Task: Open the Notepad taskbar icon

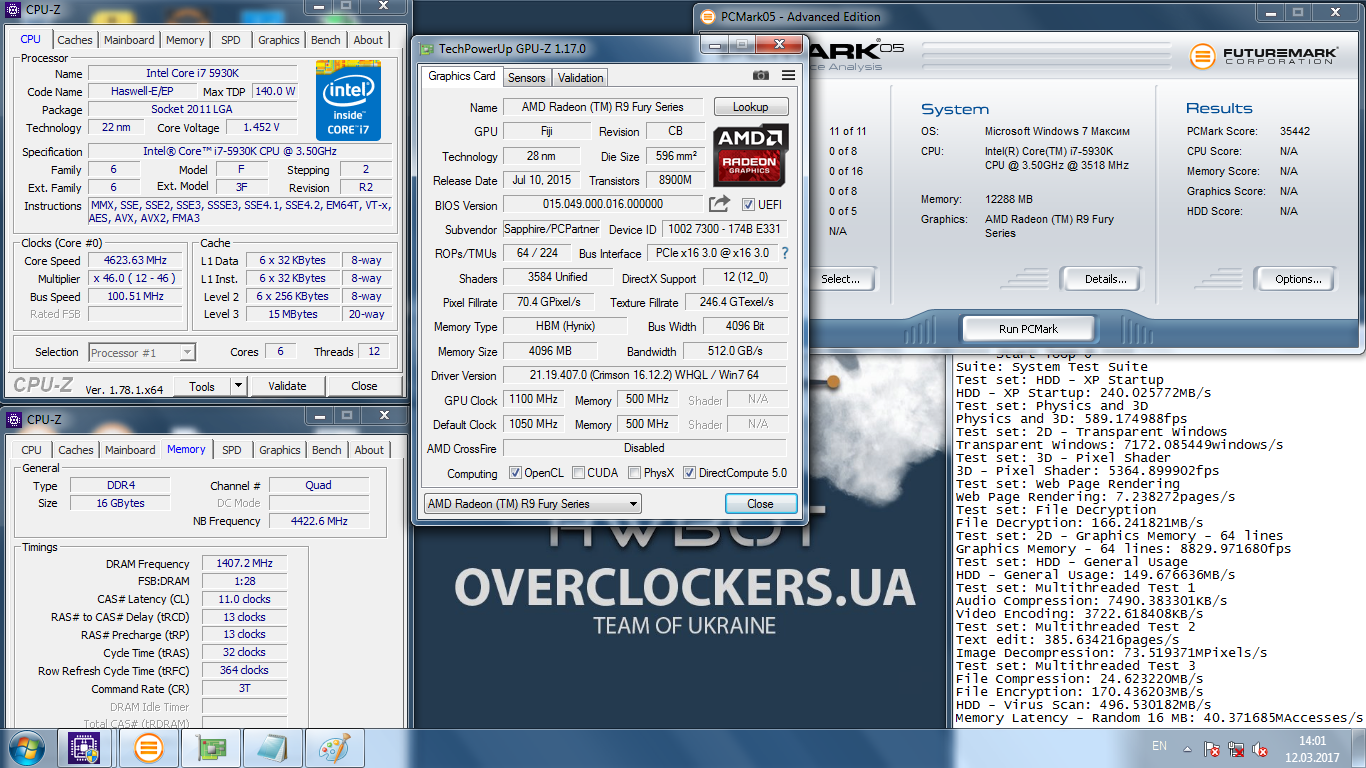Action: coord(273,748)
